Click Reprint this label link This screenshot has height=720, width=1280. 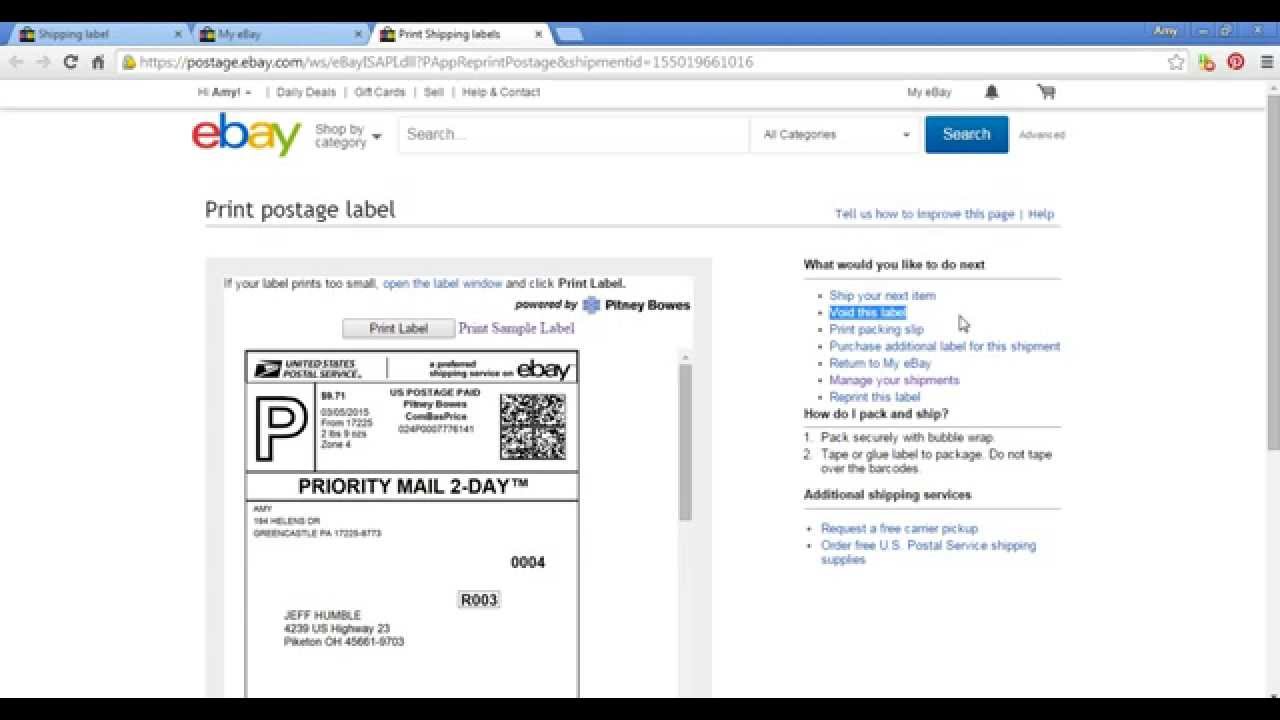[x=874, y=398]
